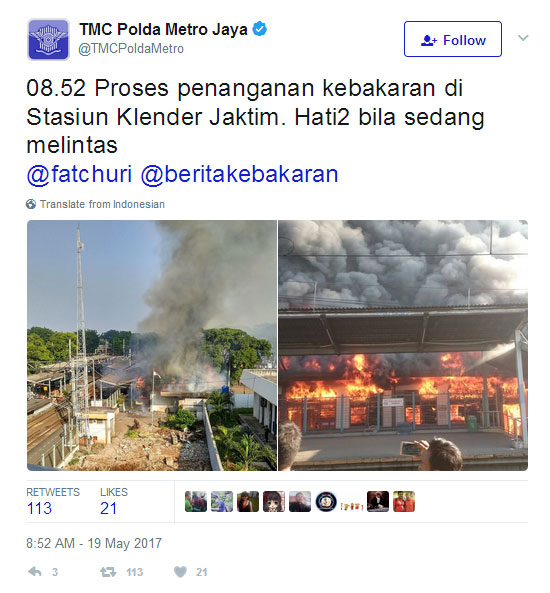
Task: Open the right burning station photo
Action: pyautogui.click(x=403, y=345)
